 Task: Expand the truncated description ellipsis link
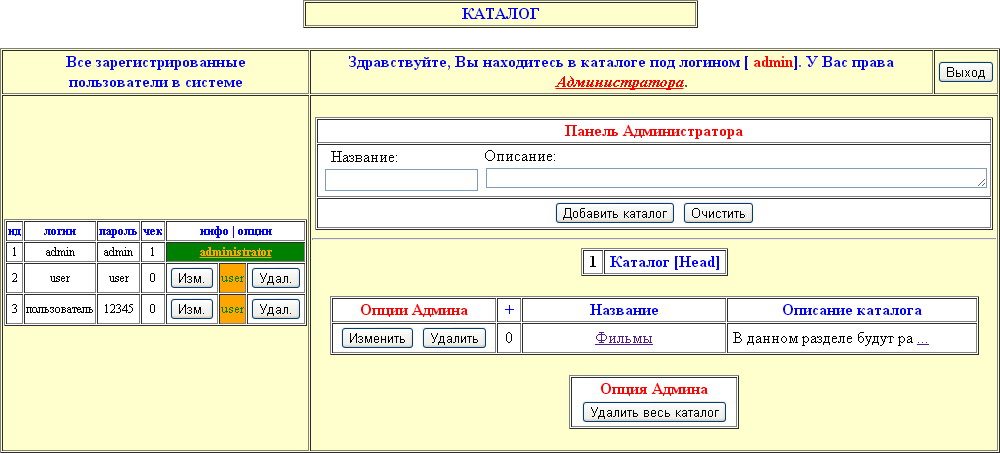[922, 339]
